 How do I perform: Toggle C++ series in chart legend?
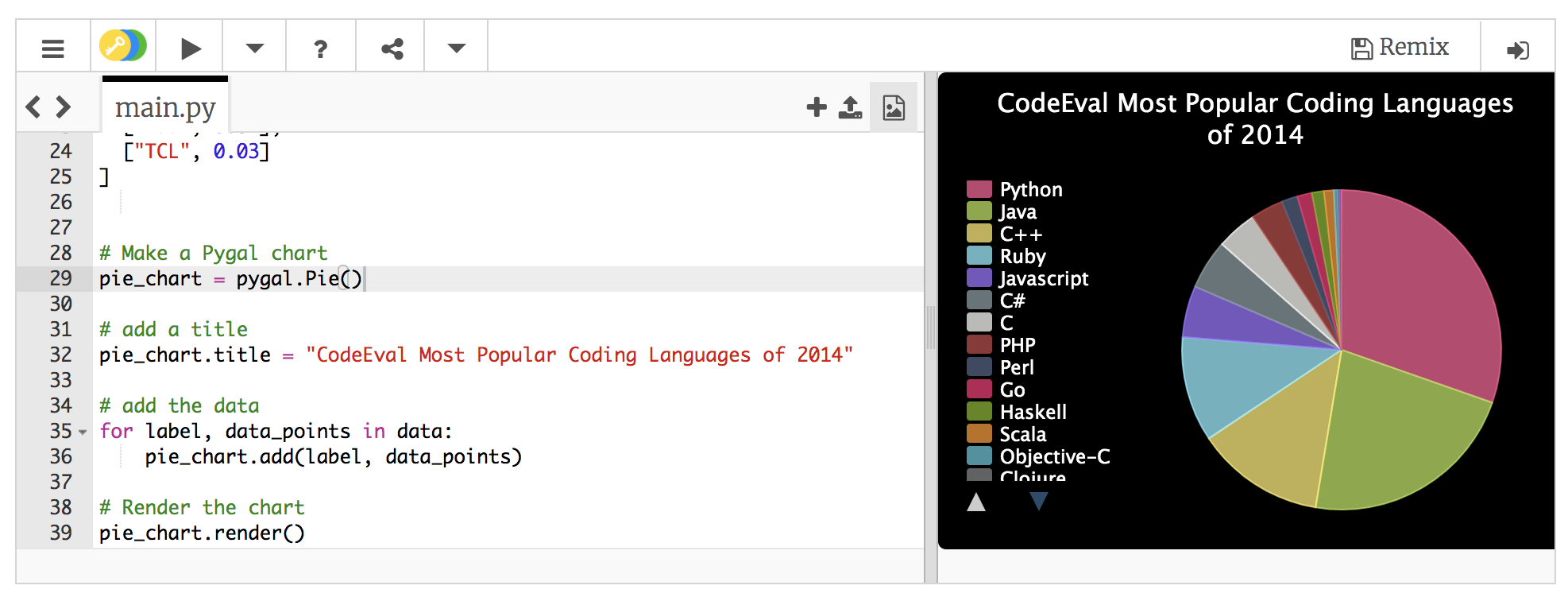point(1004,234)
